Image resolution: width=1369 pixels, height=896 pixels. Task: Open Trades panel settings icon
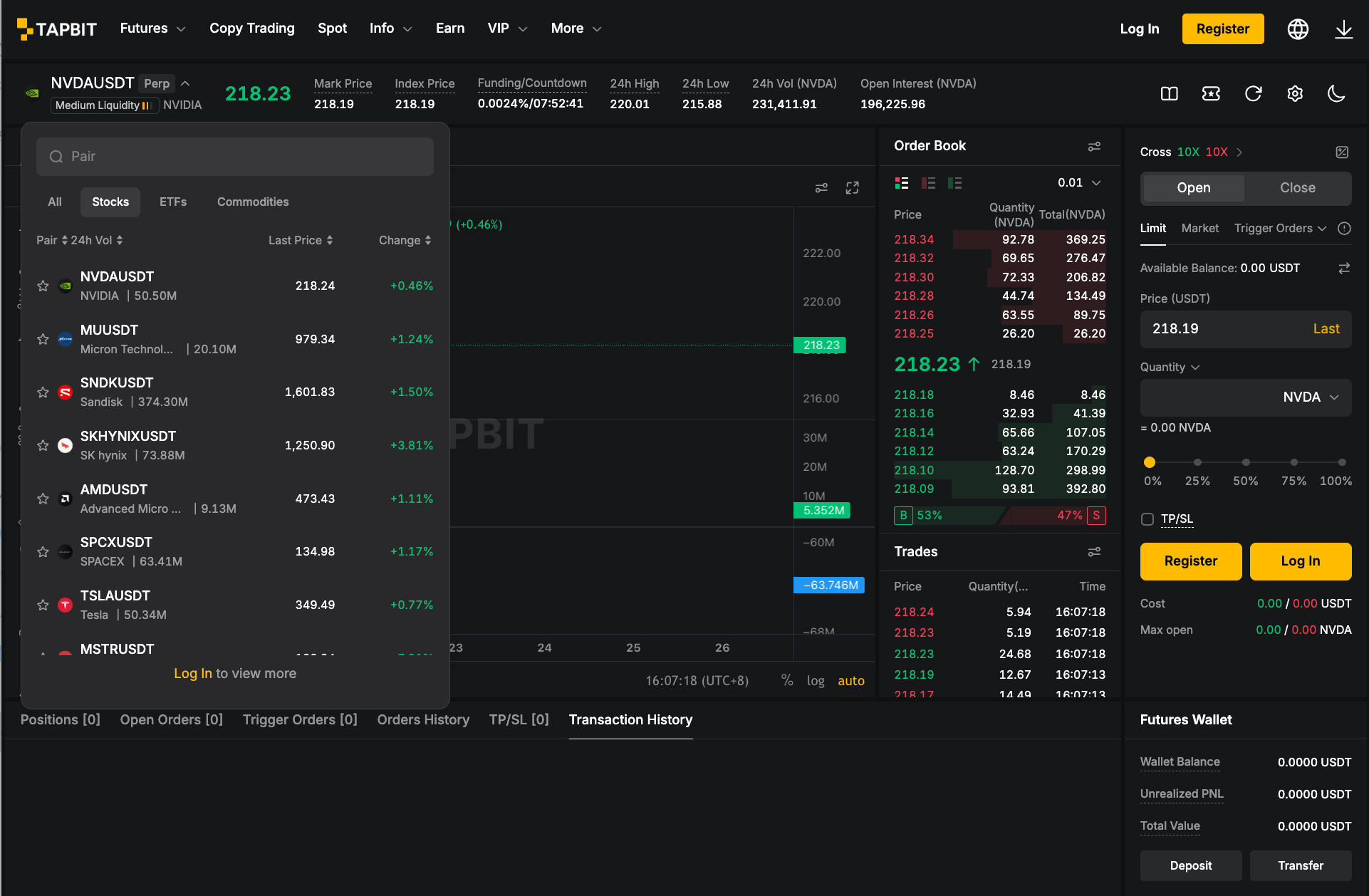(x=1094, y=552)
